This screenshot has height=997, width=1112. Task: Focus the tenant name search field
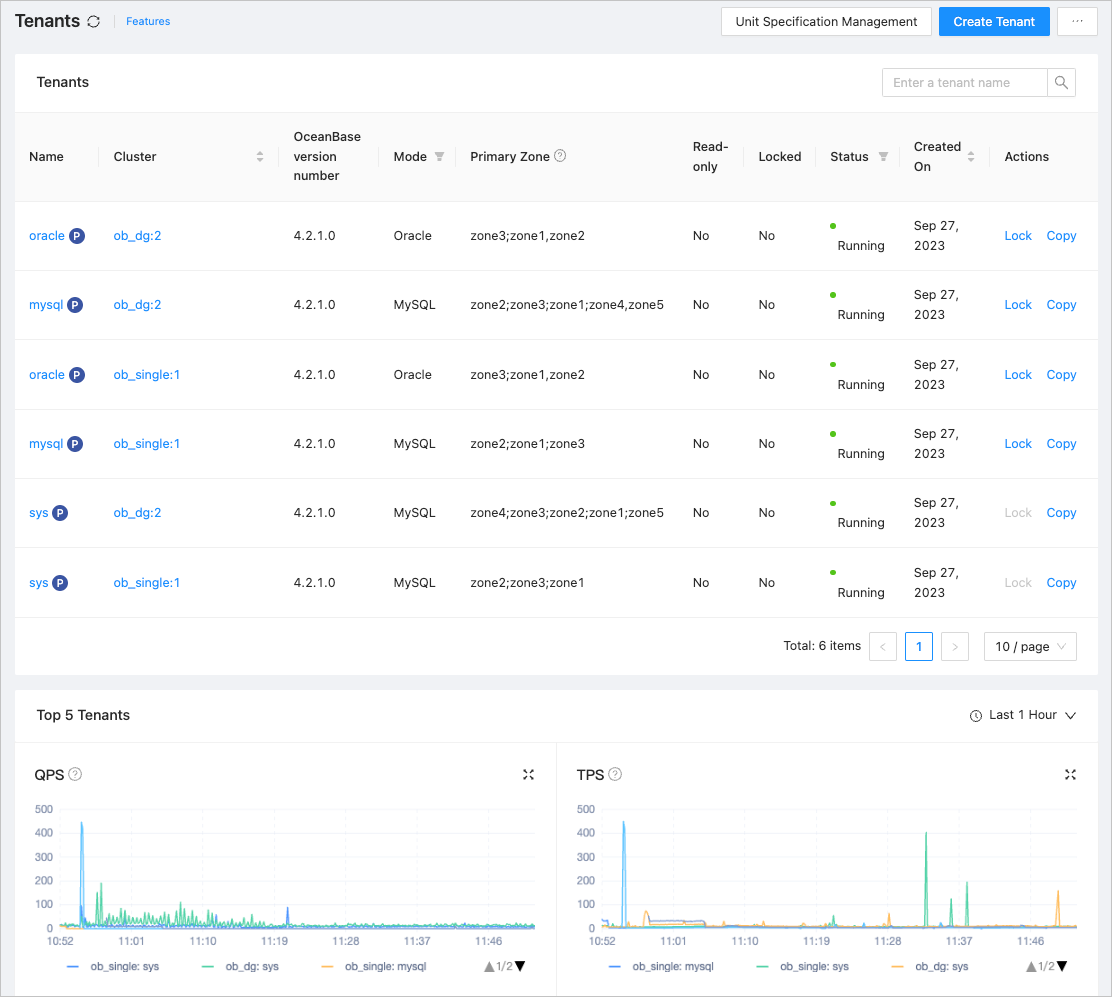(x=964, y=83)
